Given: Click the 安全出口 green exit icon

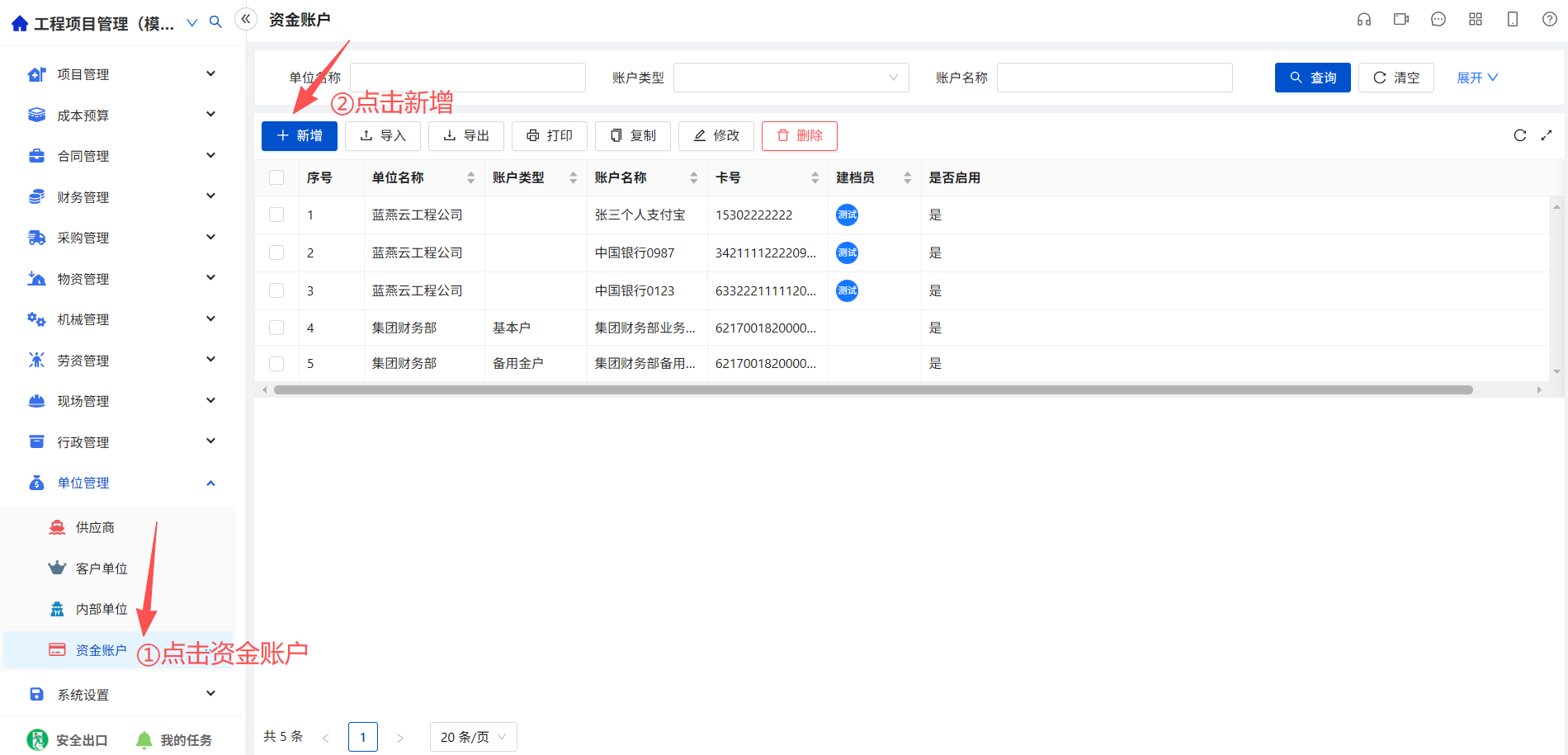Looking at the screenshot, I should (x=37, y=739).
